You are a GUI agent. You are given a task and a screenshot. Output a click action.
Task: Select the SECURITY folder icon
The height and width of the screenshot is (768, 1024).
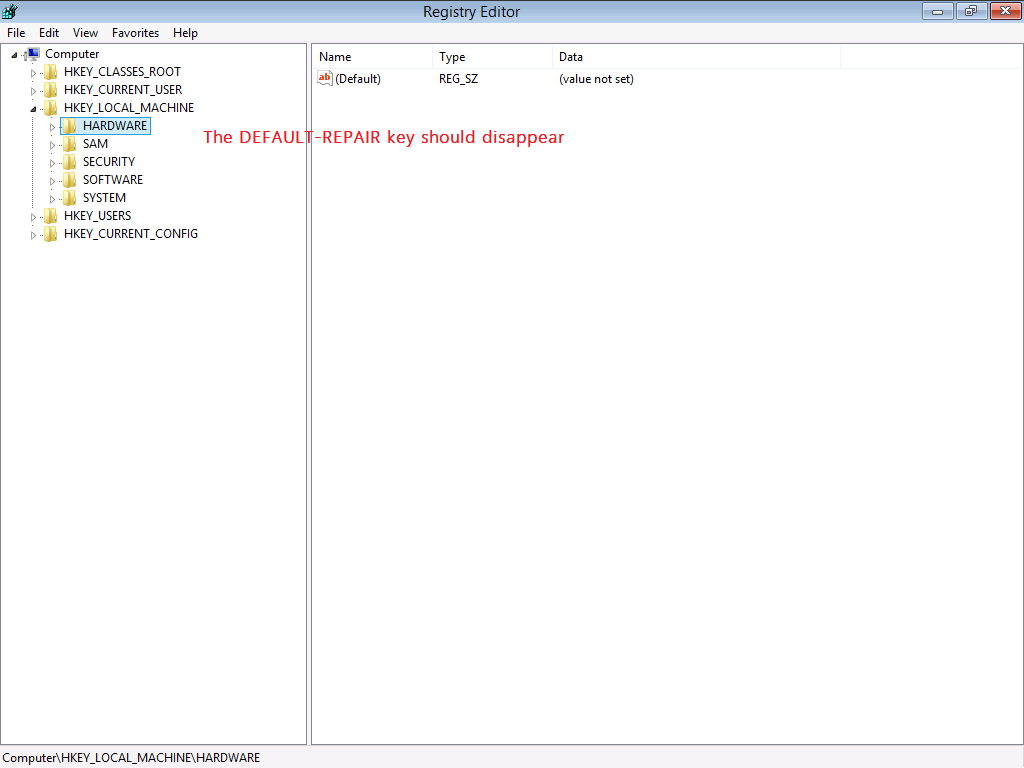pyautogui.click(x=69, y=162)
